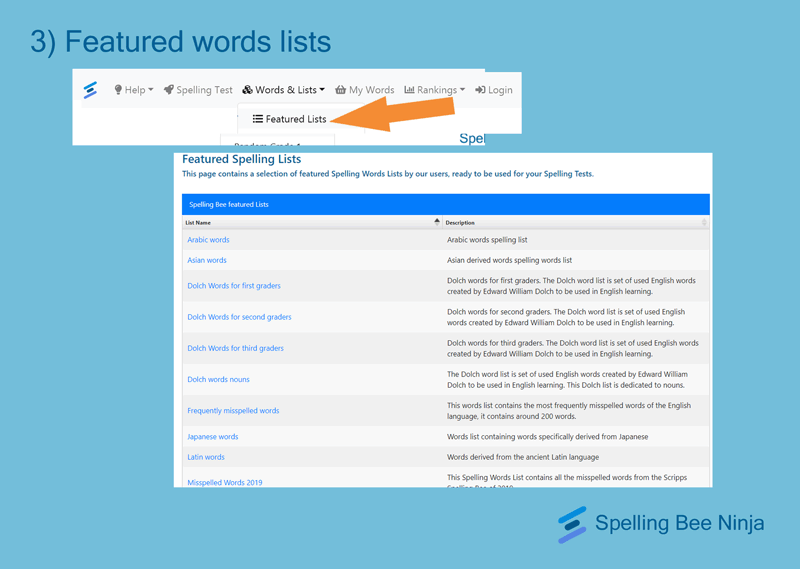Viewport: 800px width, 569px height.
Task: Click the Spelling Bee Ninja footer logo
Action: 661,524
